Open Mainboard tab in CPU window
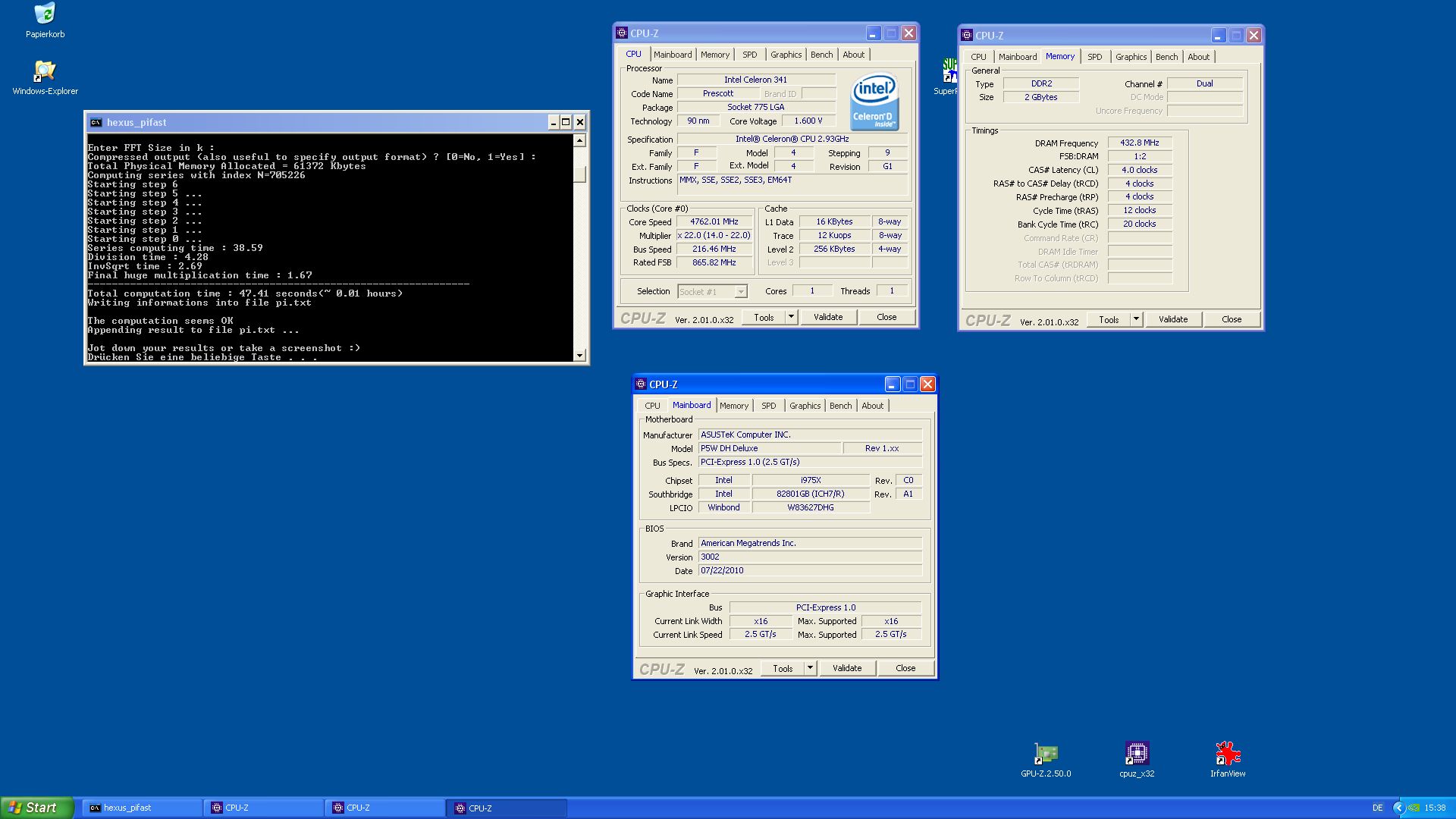 673,55
